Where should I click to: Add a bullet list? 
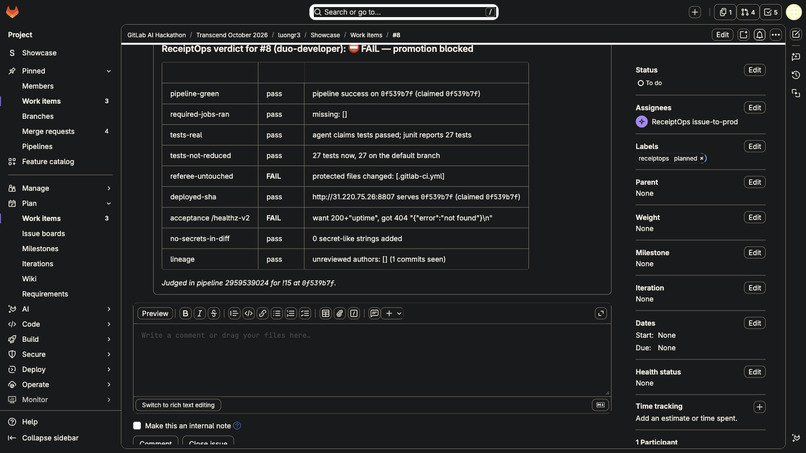click(x=277, y=313)
